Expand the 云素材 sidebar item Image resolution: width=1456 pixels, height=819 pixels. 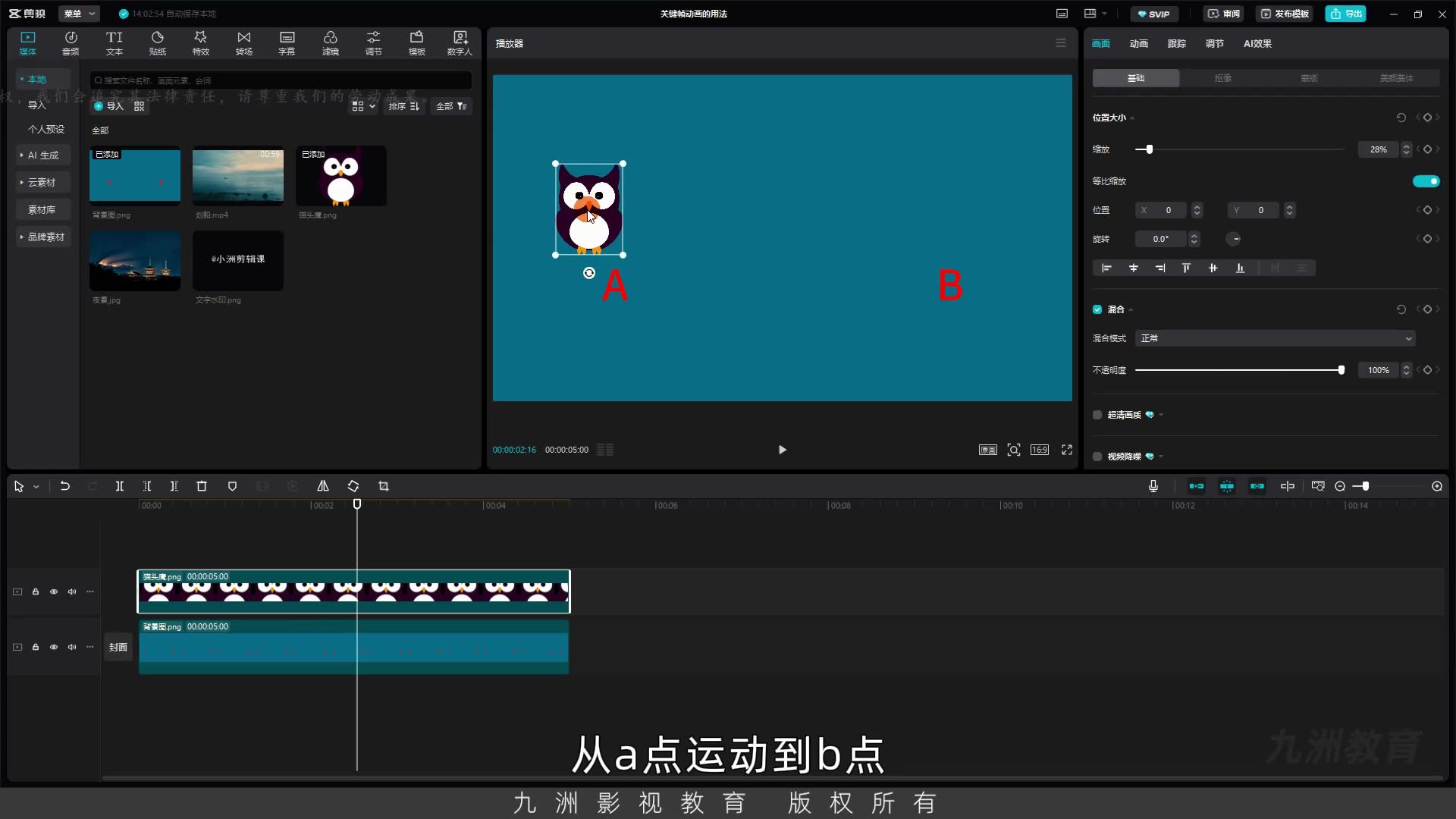pos(42,182)
